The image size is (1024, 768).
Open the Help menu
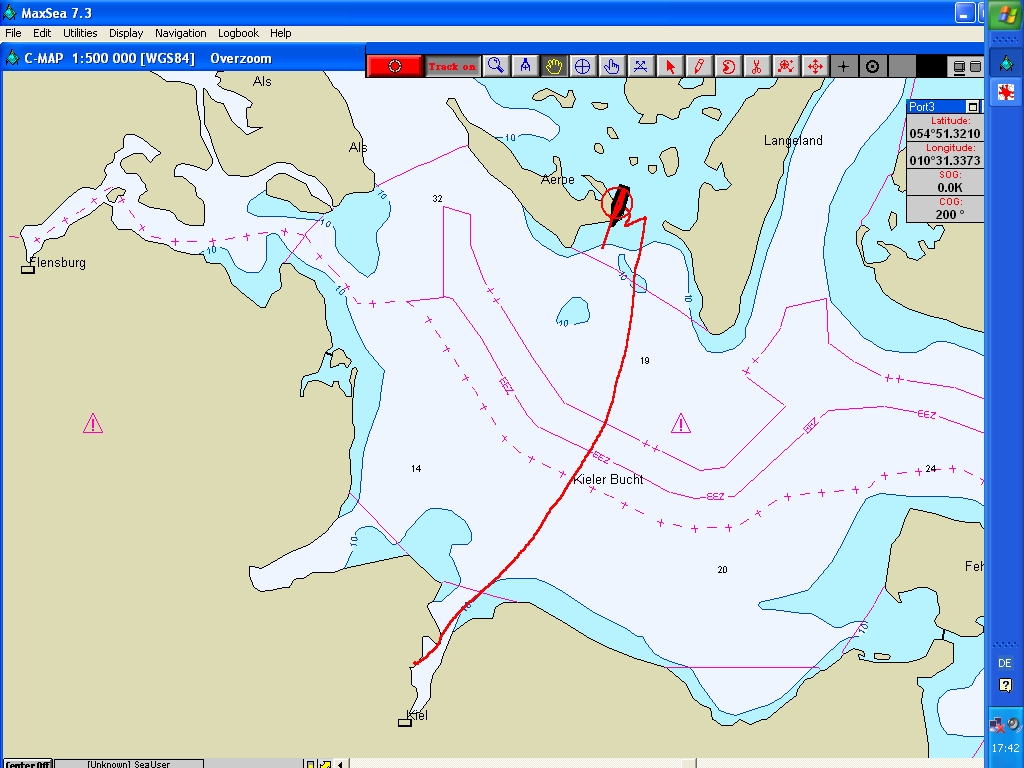coord(281,33)
